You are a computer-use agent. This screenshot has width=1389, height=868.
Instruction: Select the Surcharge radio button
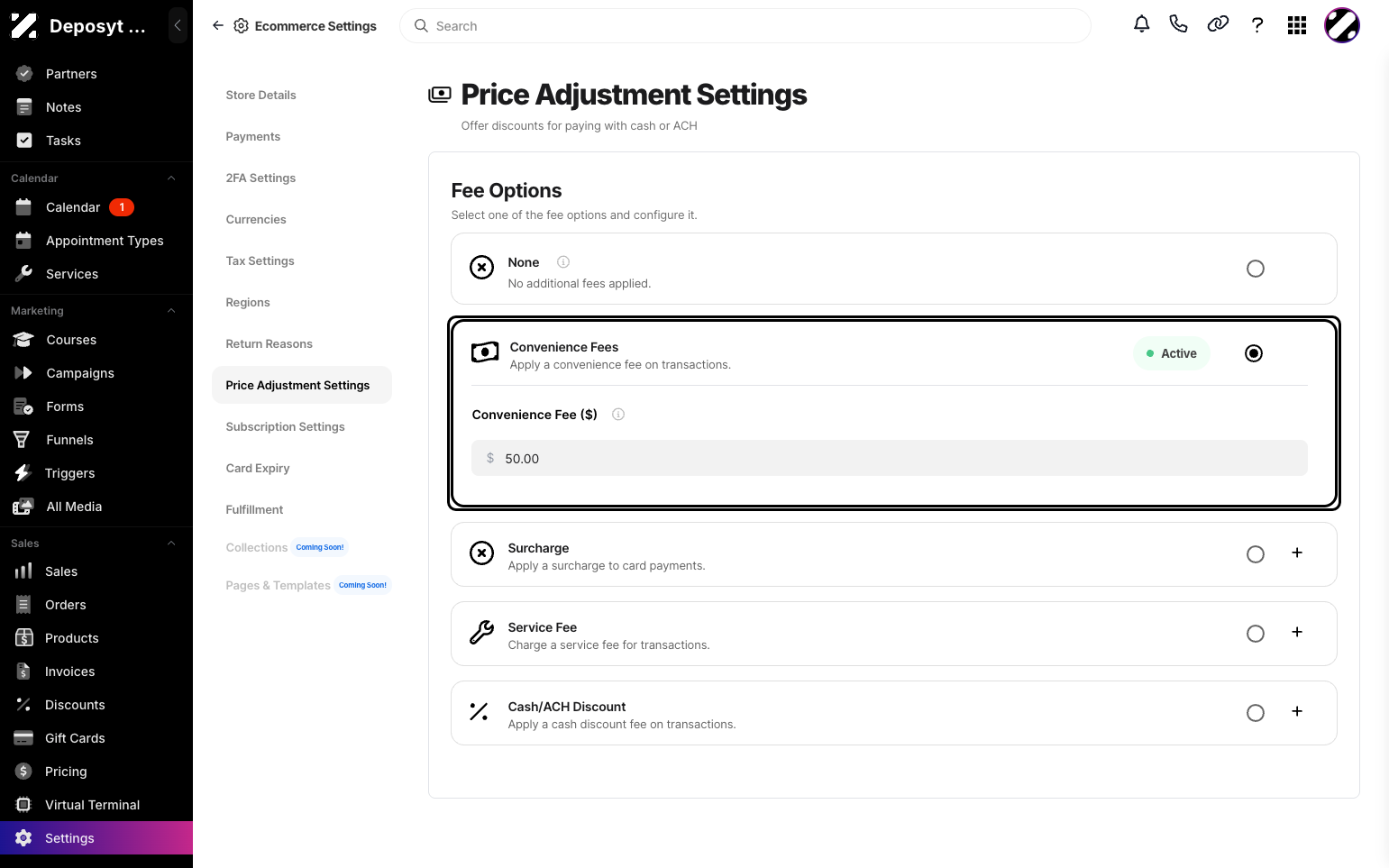point(1255,554)
